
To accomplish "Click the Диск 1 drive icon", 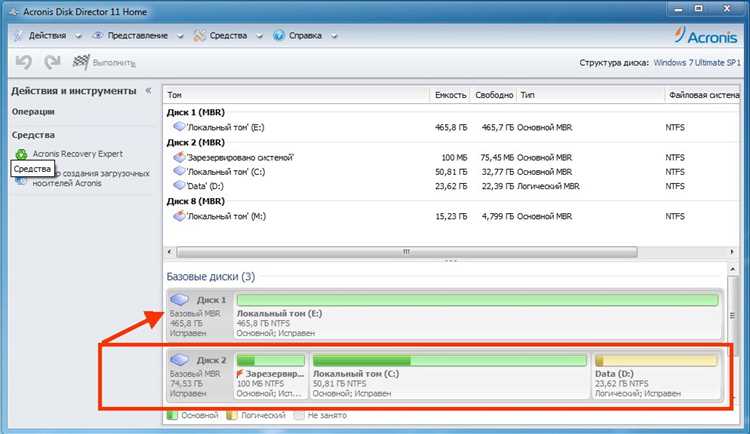I will pyautogui.click(x=179, y=300).
